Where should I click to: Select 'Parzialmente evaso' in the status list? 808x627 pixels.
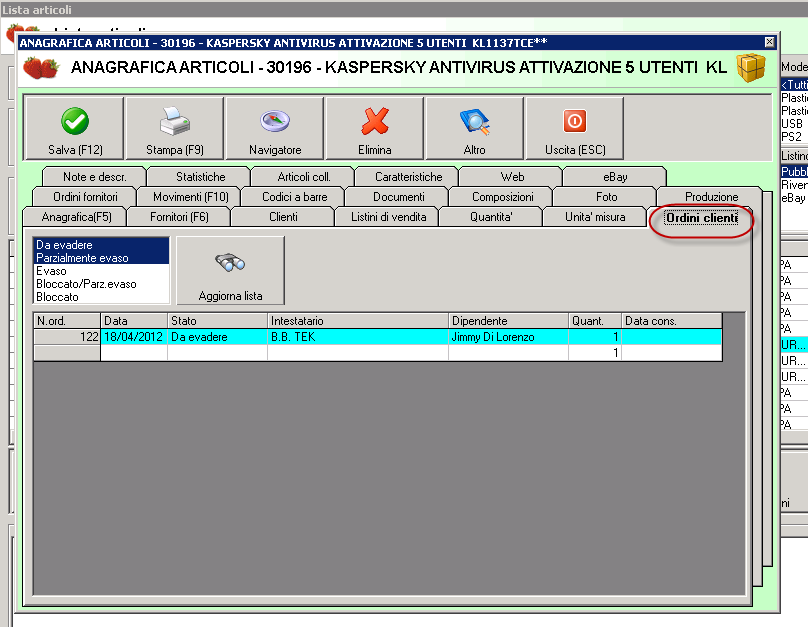(x=101, y=258)
